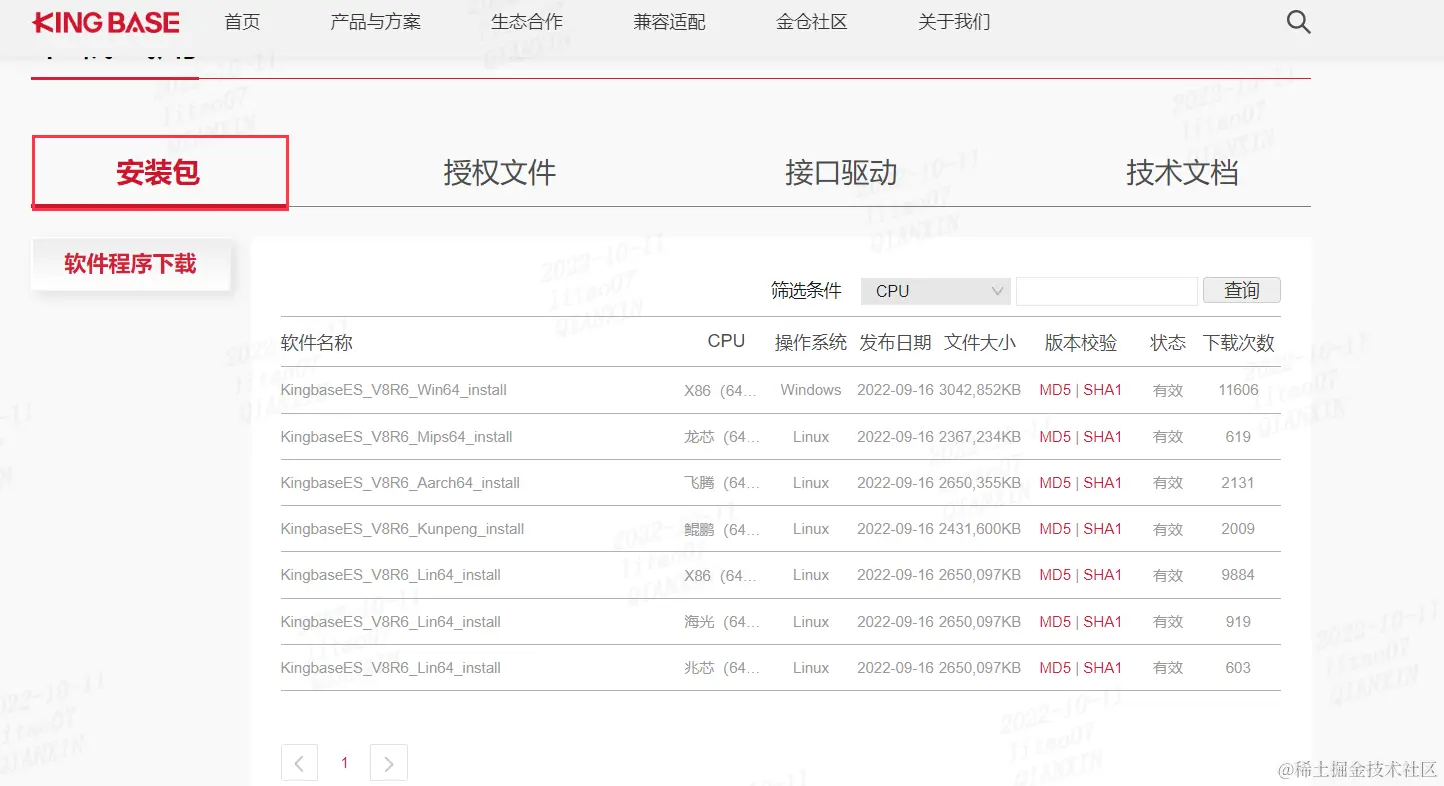Open 生态合作 menu
The image size is (1444, 786).
click(527, 22)
